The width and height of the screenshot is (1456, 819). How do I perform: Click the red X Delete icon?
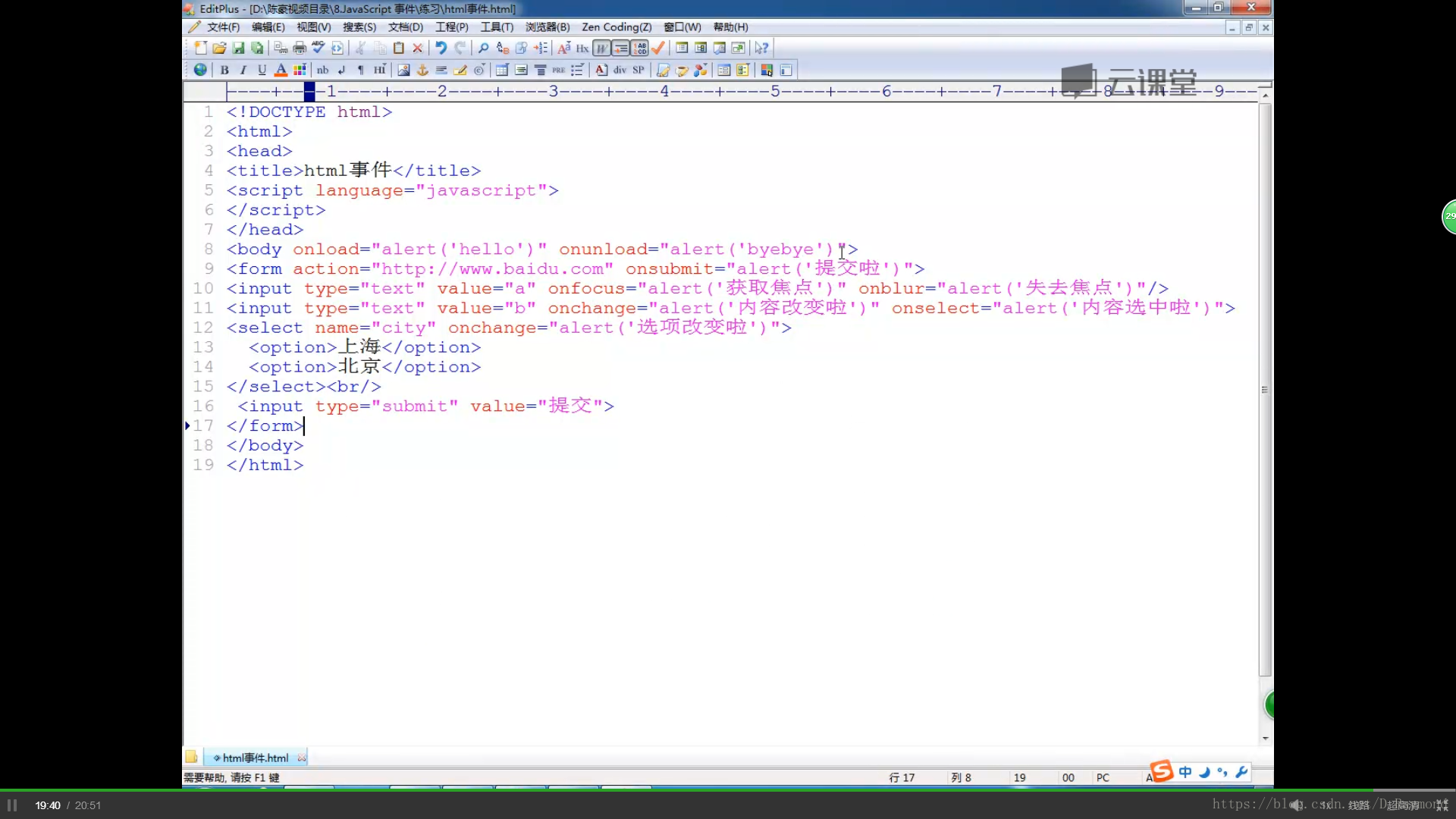(x=418, y=48)
